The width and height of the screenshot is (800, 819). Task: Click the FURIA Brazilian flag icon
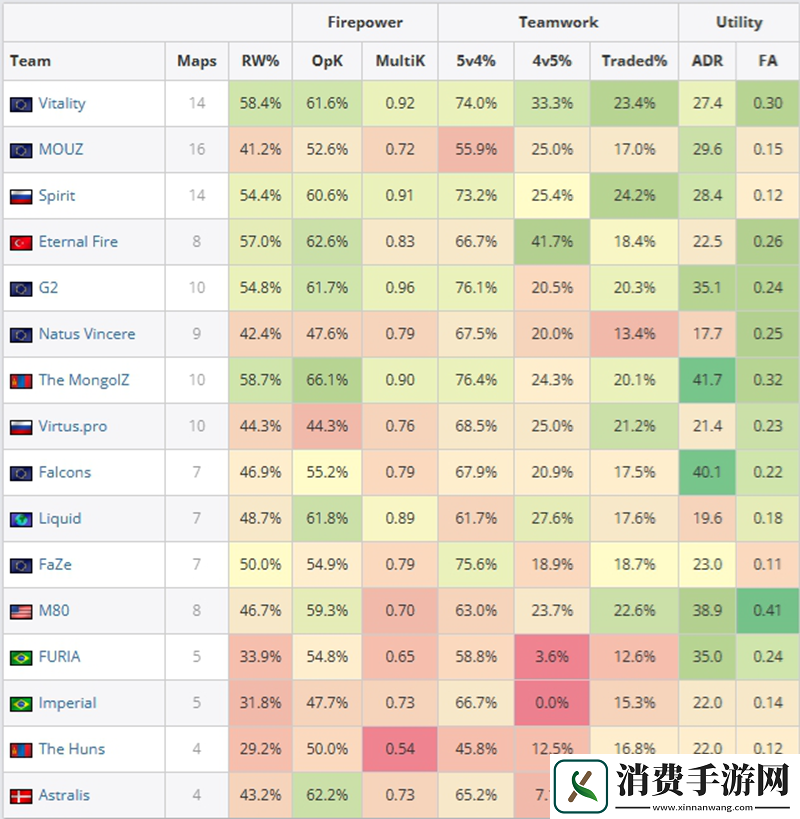pos(21,658)
